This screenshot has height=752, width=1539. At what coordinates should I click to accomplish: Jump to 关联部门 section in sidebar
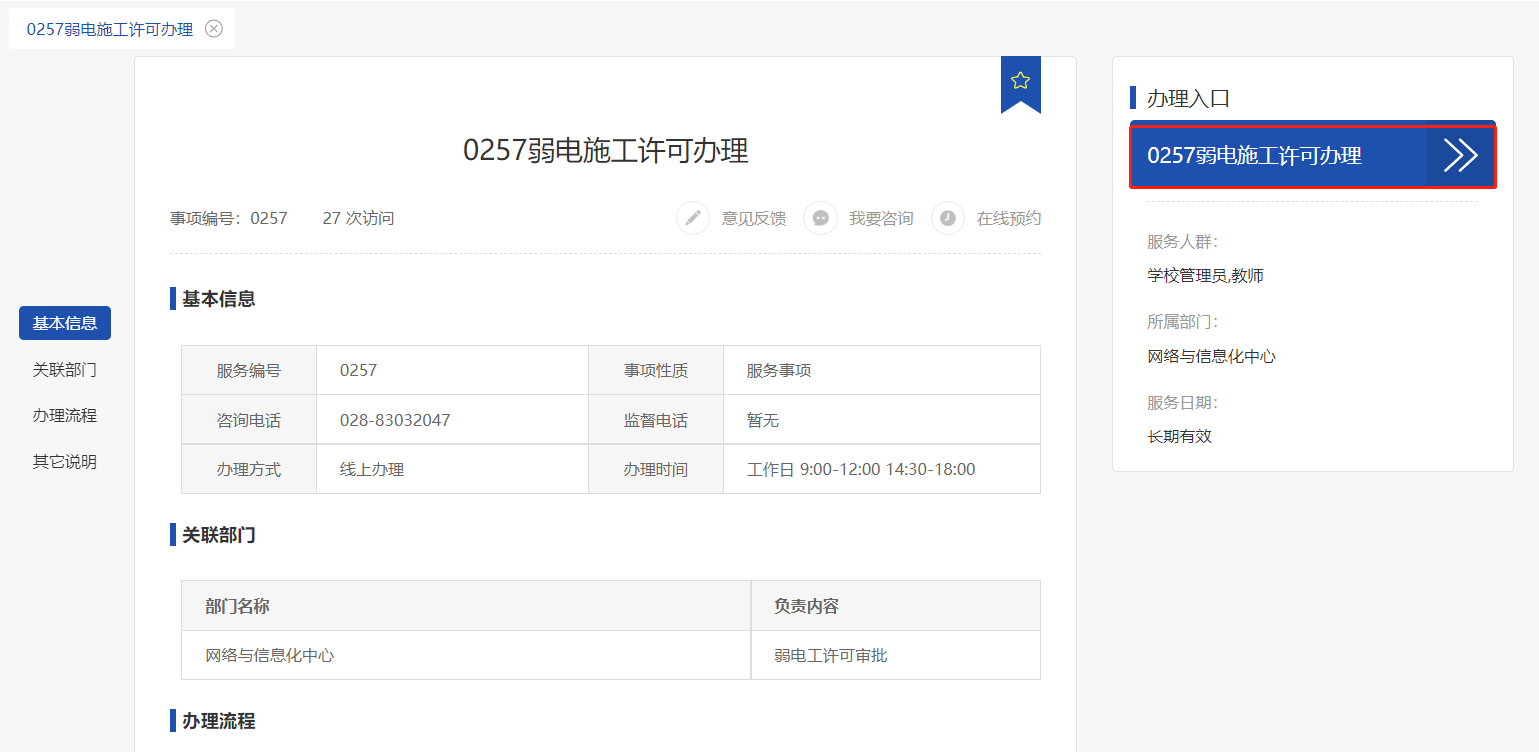(x=65, y=369)
